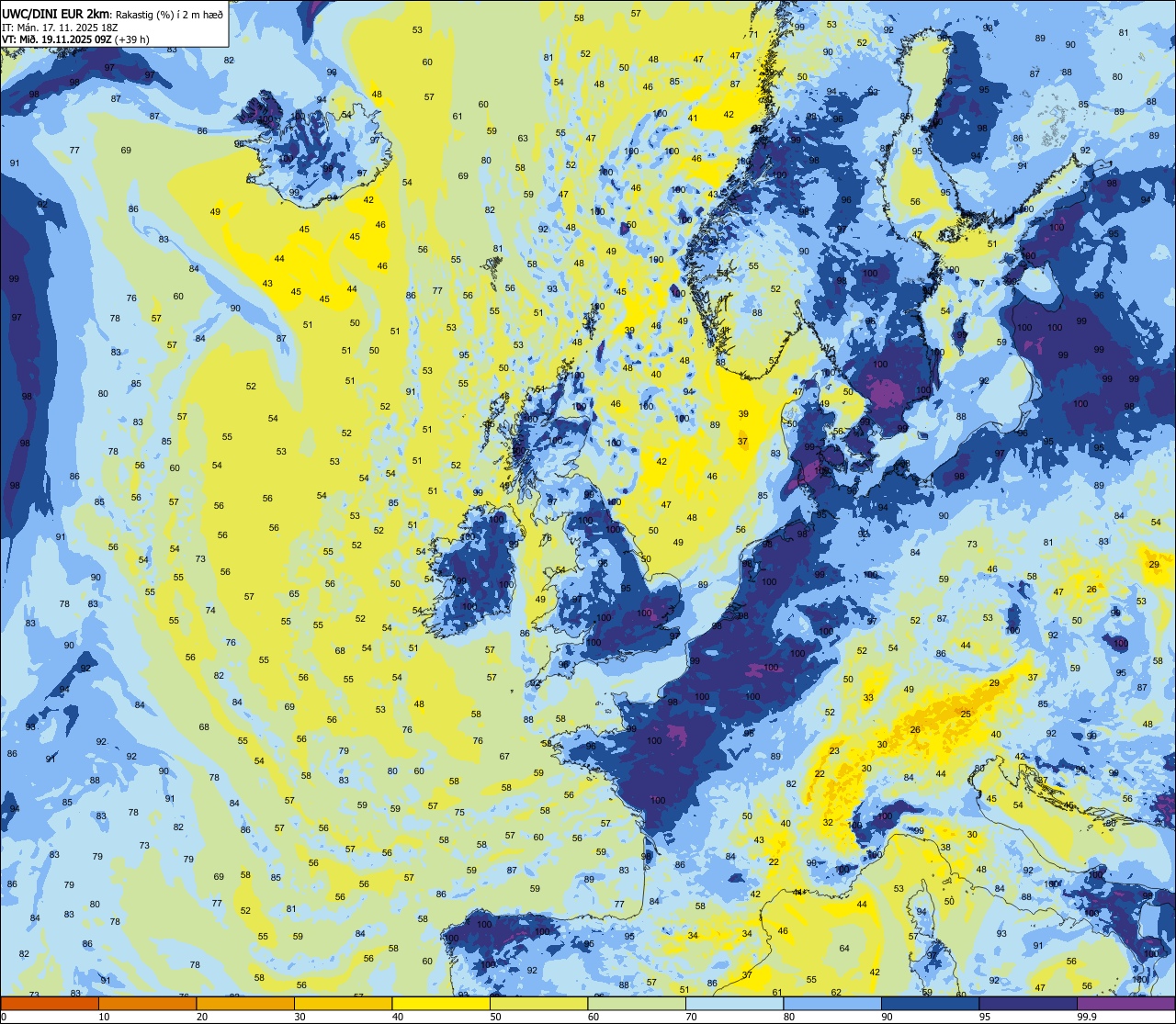The height and width of the screenshot is (1024, 1176).
Task: Click the legend tick label '95'
Action: coord(985,1017)
